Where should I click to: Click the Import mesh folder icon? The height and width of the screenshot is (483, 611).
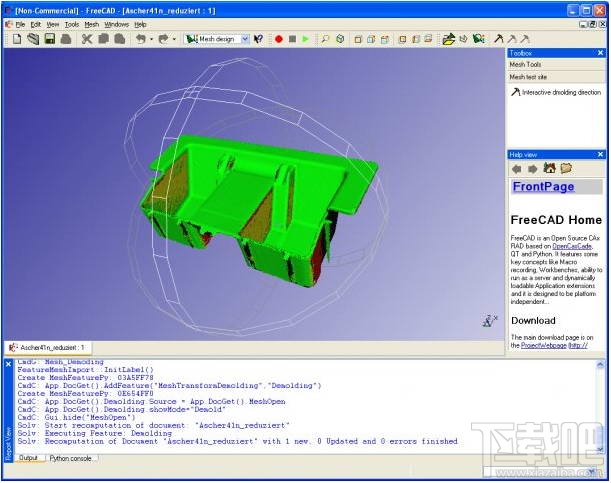click(449, 39)
